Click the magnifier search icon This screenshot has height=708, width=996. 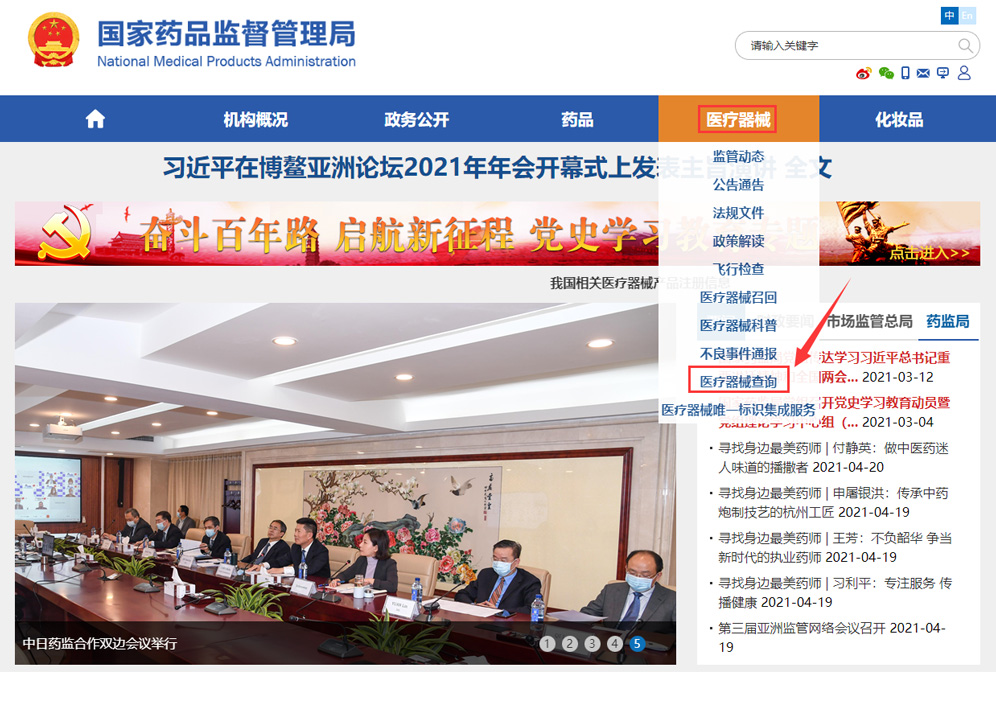[x=966, y=46]
